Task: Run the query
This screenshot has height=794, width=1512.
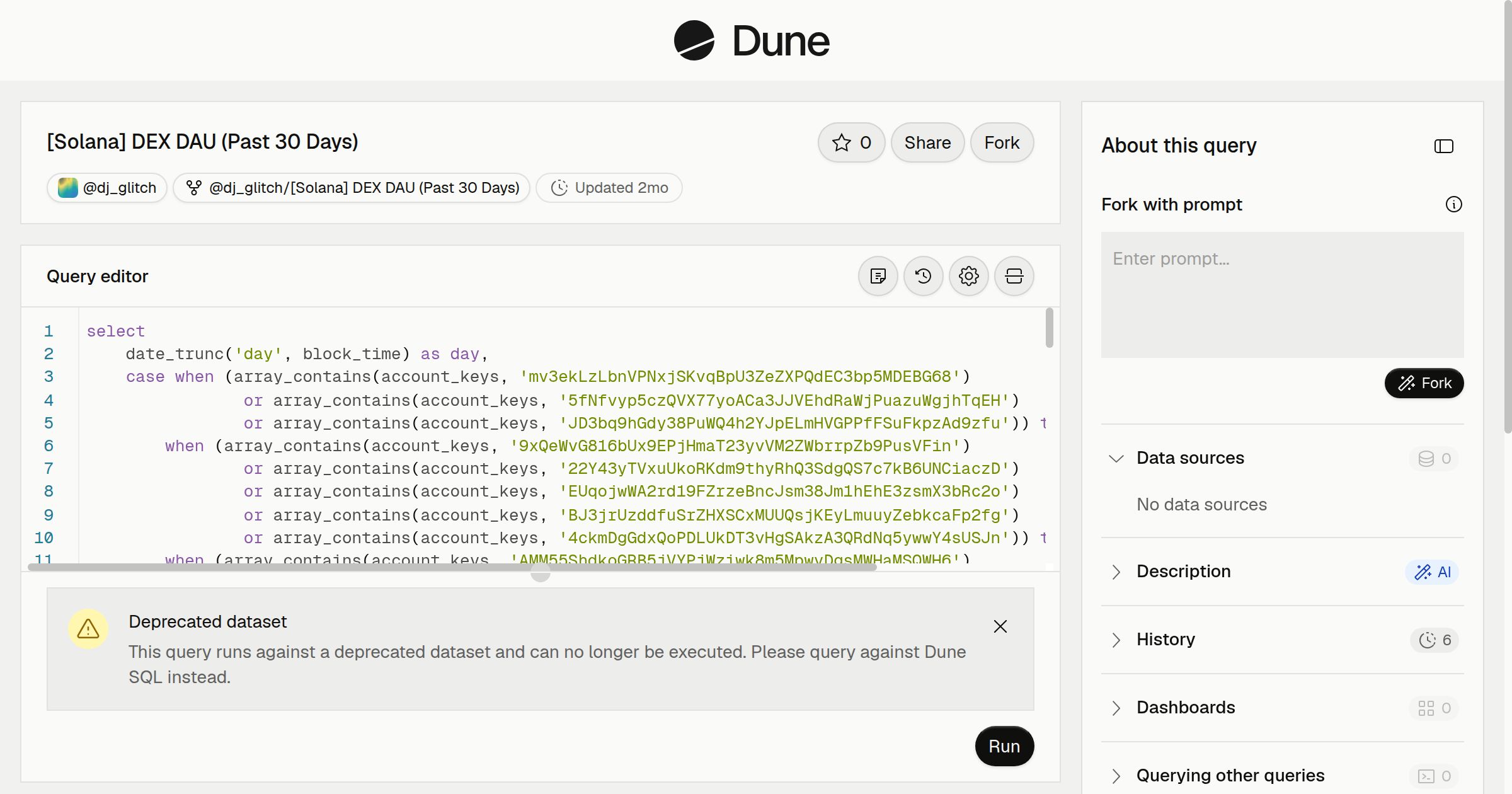Action: click(1004, 746)
